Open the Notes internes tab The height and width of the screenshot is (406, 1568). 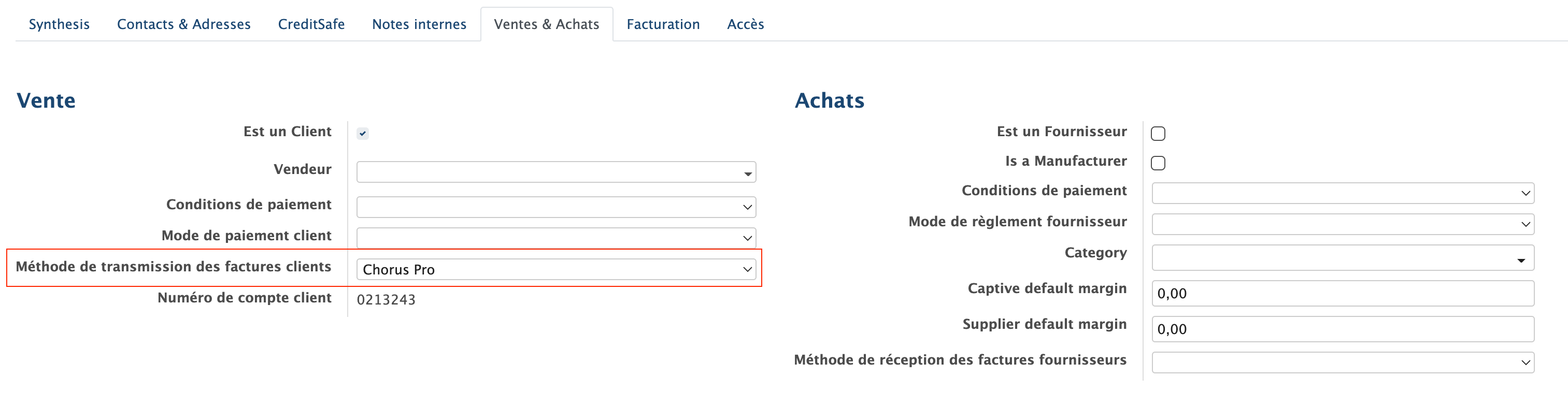pos(419,24)
